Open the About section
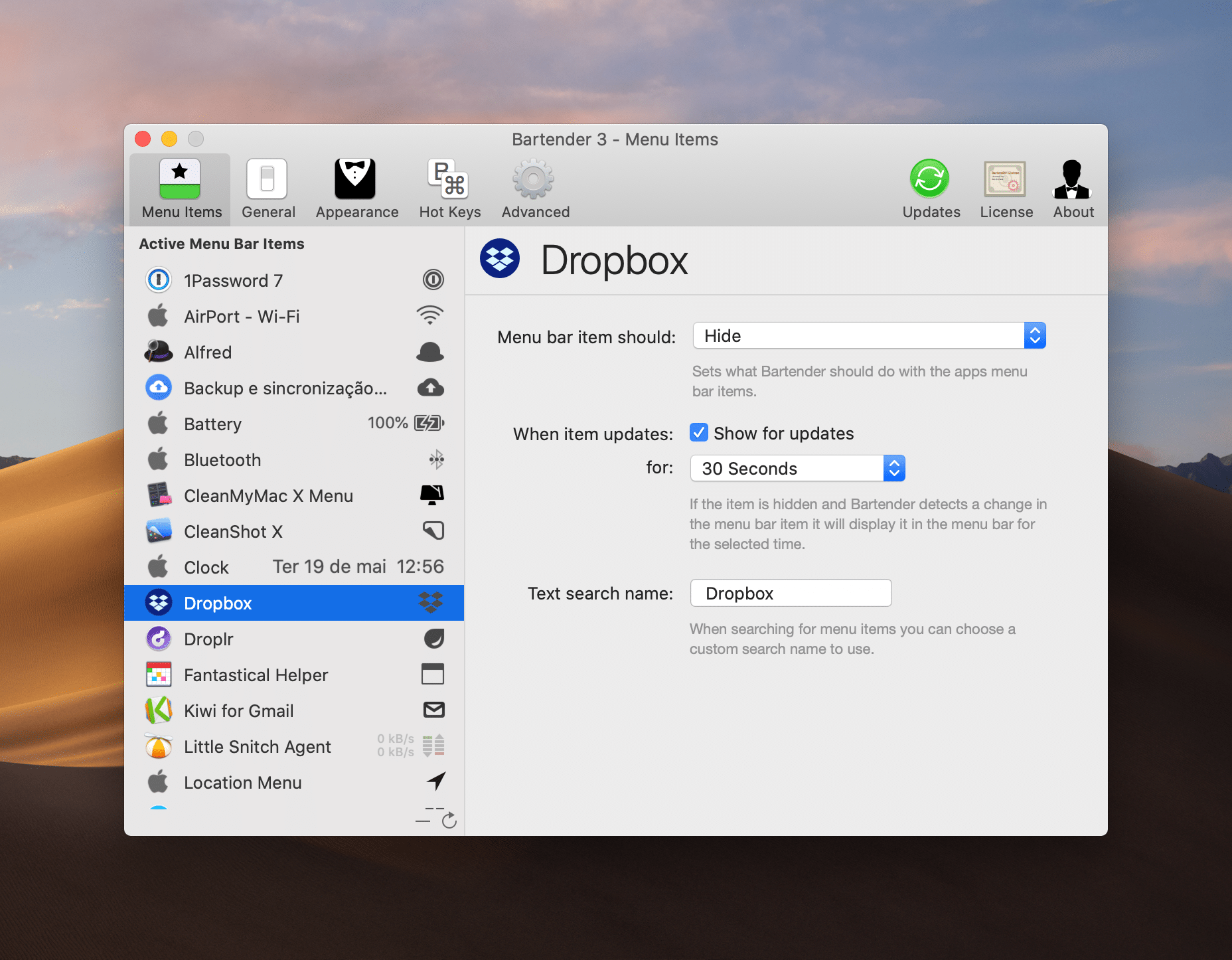1232x960 pixels. click(x=1073, y=188)
